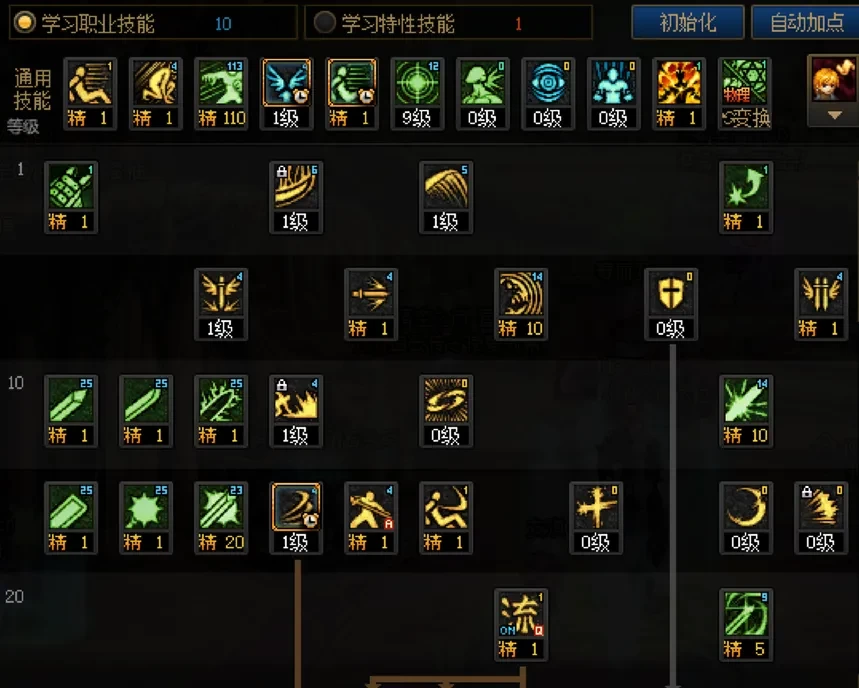Click the crescent moon slash skill icon
Image resolution: width=859 pixels, height=688 pixels.
tap(746, 518)
